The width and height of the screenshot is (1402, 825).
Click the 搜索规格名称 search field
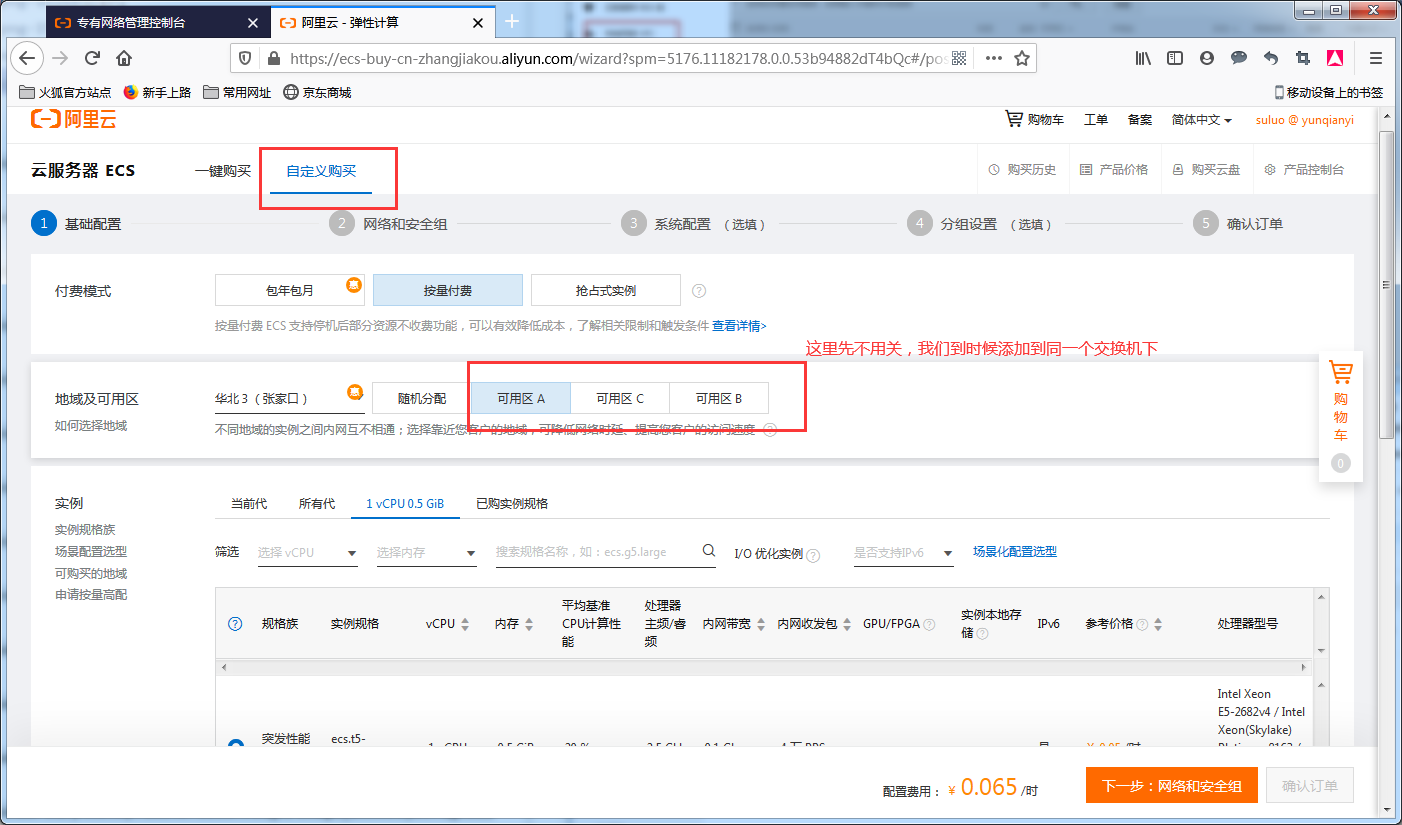coord(595,552)
